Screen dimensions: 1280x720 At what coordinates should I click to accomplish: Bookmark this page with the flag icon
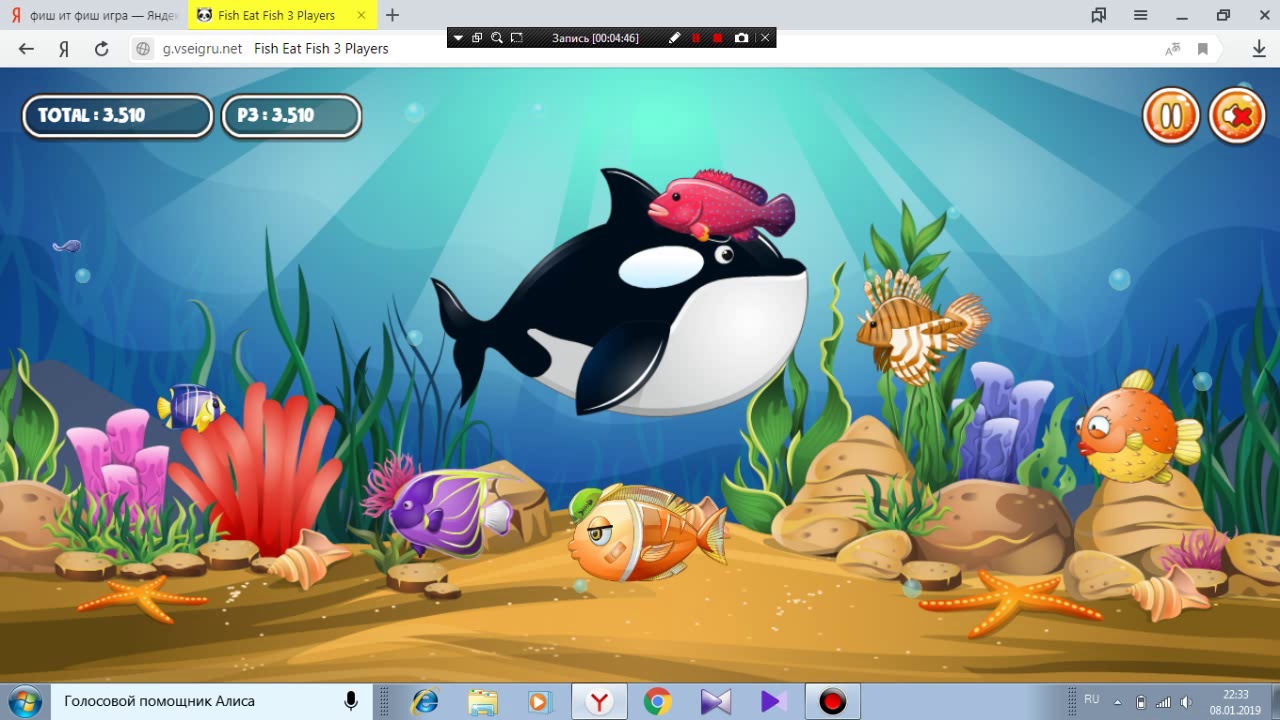(x=1203, y=48)
